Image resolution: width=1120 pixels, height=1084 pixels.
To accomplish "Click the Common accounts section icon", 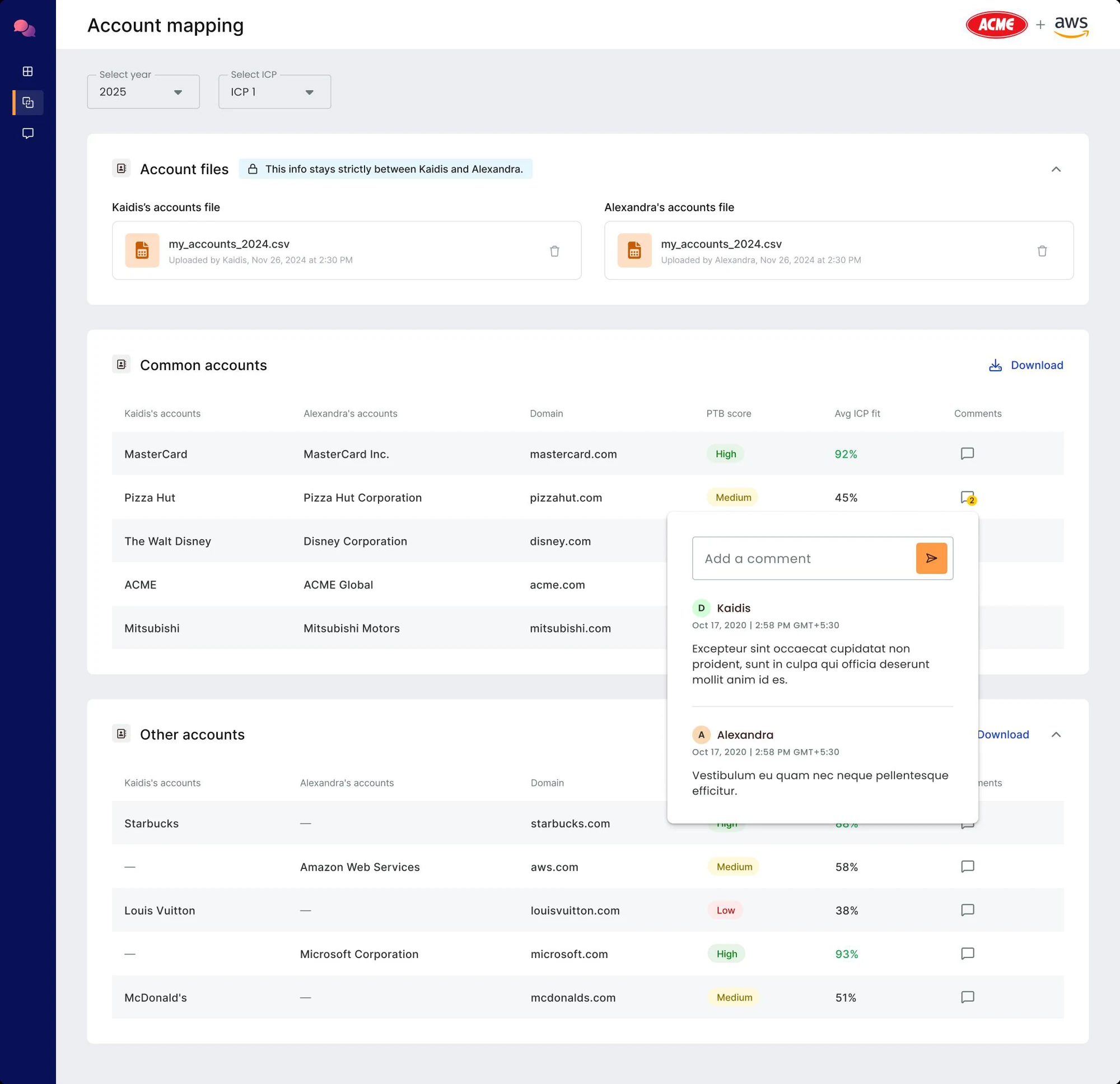I will pyautogui.click(x=121, y=365).
